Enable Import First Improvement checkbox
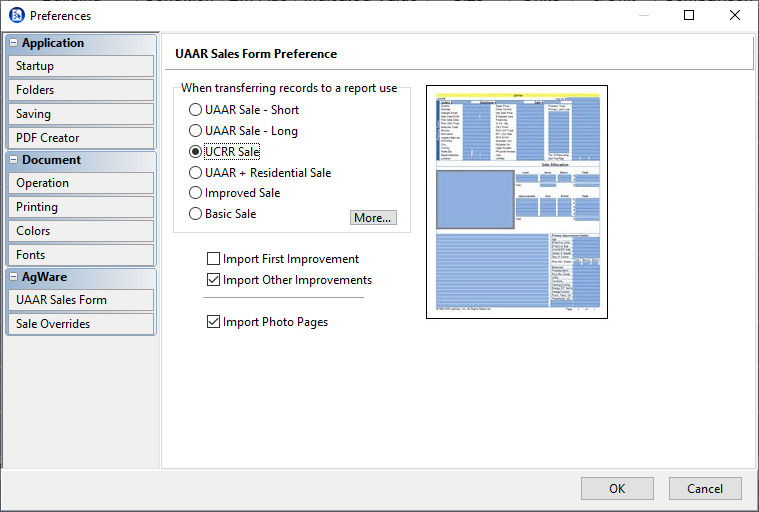This screenshot has width=759, height=512. pos(213,259)
